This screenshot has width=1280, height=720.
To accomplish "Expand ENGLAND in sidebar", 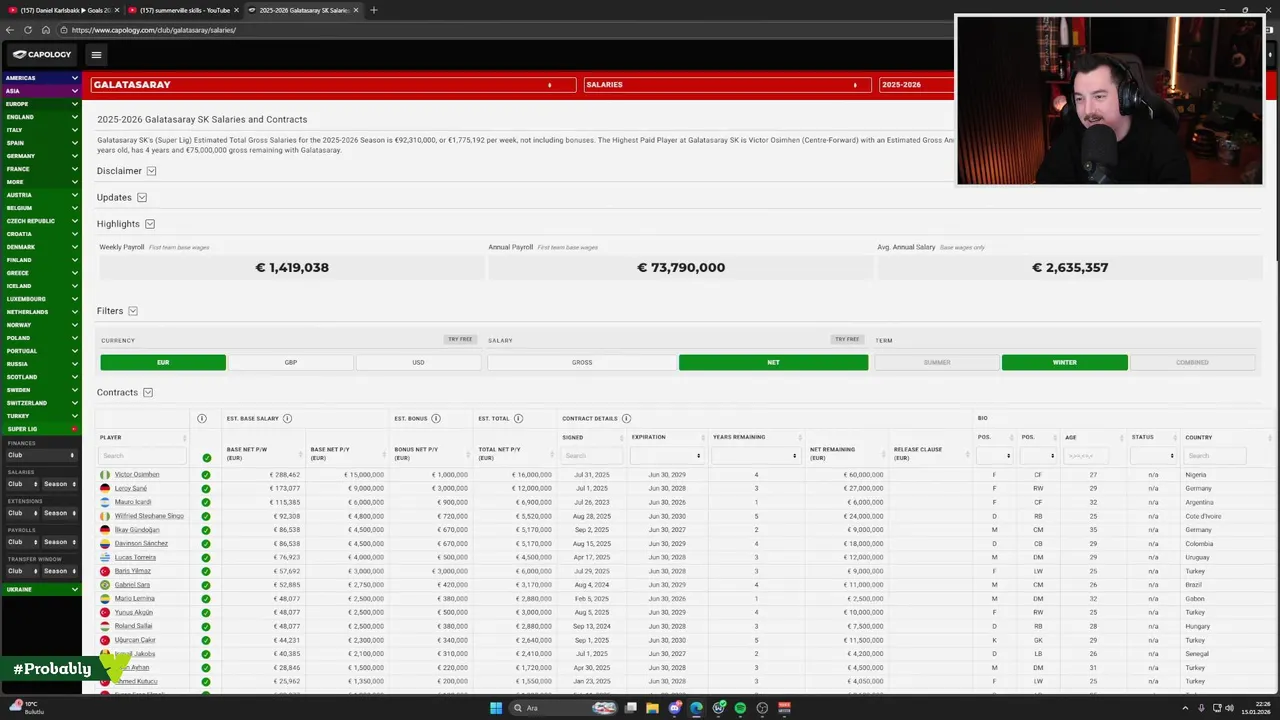I will pyautogui.click(x=41, y=117).
